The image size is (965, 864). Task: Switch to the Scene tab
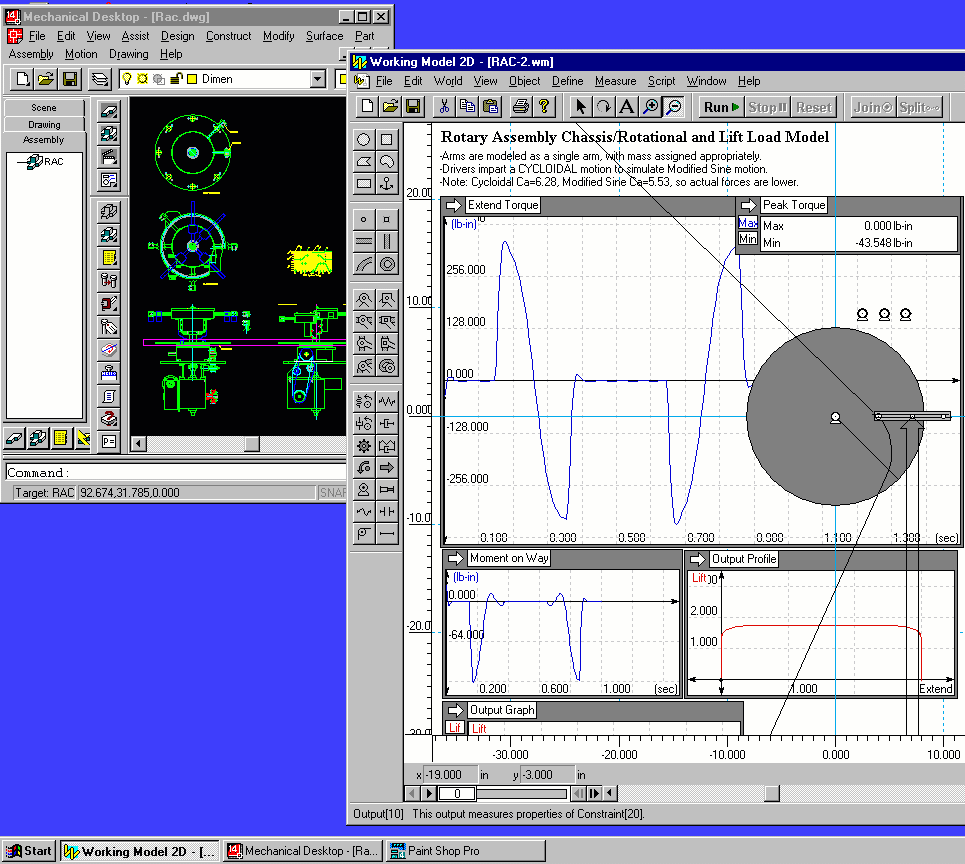tap(44, 108)
